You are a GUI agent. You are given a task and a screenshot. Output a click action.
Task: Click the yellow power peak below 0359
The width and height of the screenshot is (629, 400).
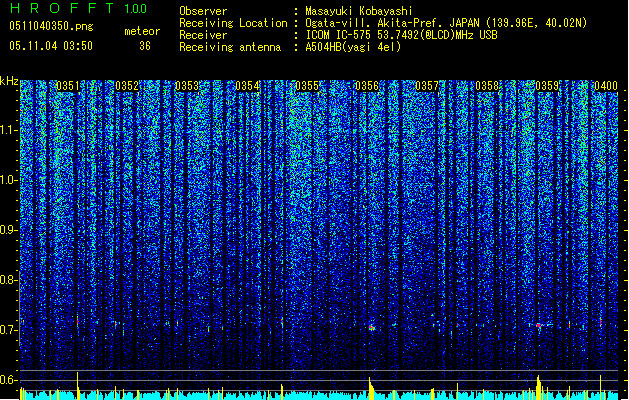539,387
